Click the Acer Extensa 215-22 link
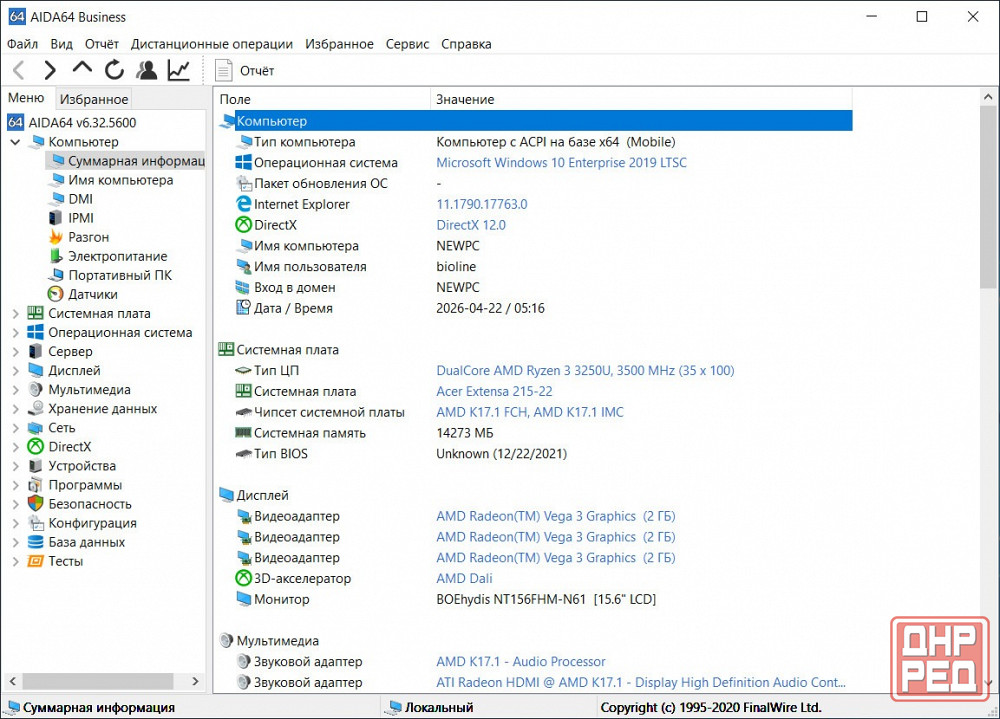This screenshot has width=1000, height=719. 494,391
